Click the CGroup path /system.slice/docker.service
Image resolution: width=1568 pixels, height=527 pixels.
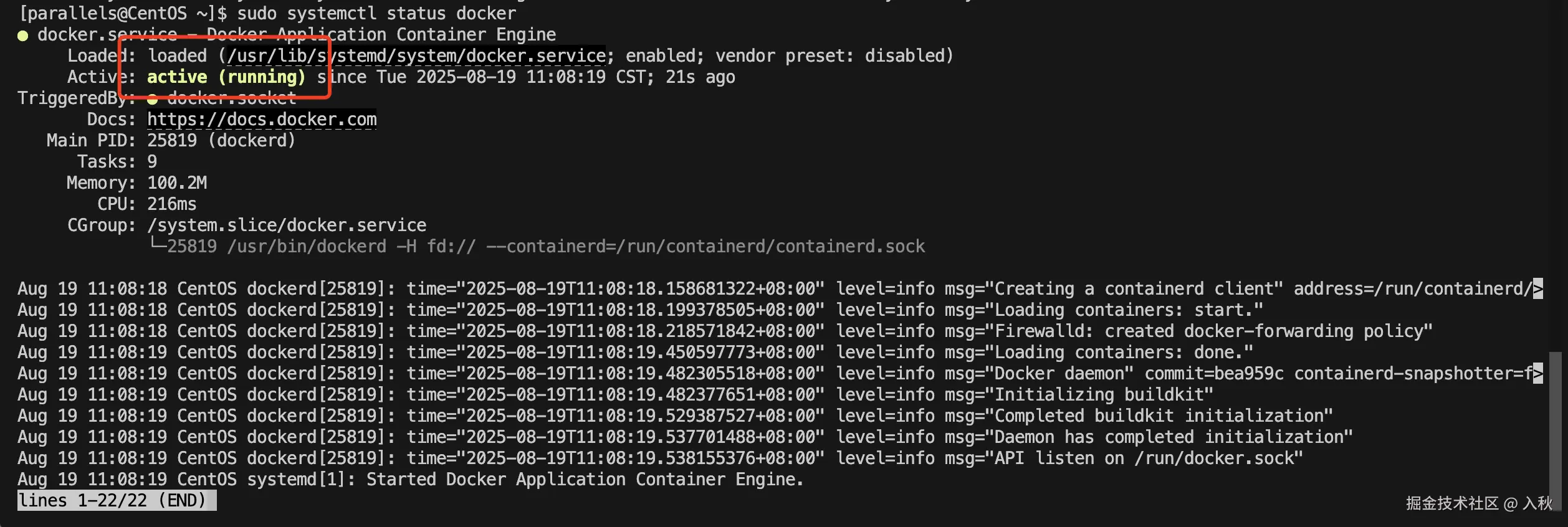[x=287, y=226]
